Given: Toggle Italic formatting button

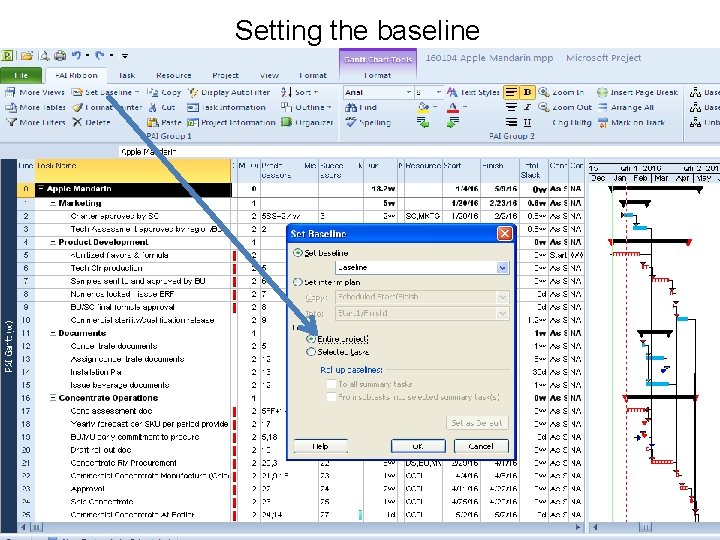Looking at the screenshot, I should pyautogui.click(x=527, y=107).
